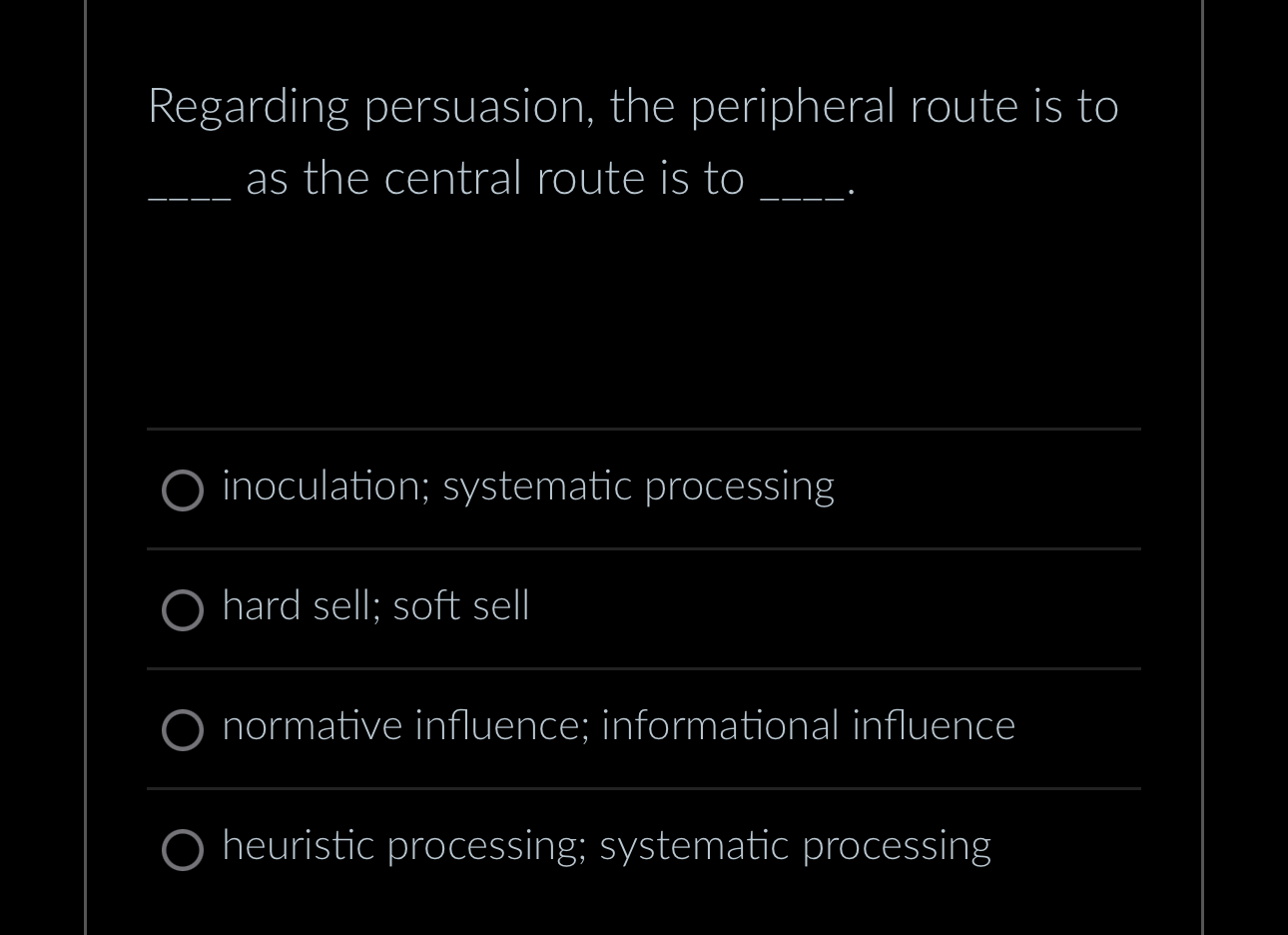Click the answer text 'heuristic processing; systematic processing'

pos(606,847)
